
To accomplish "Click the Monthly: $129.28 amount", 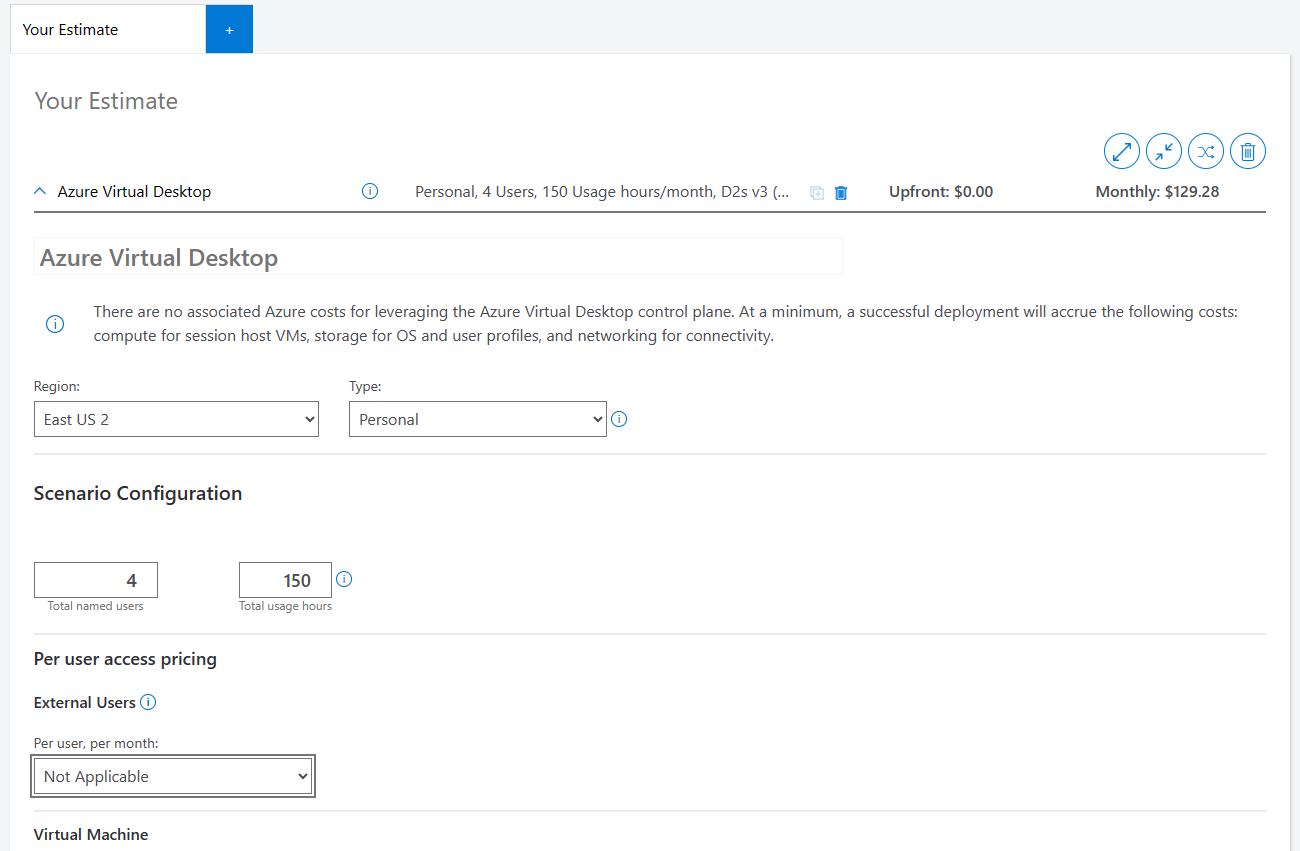I will point(1158,192).
